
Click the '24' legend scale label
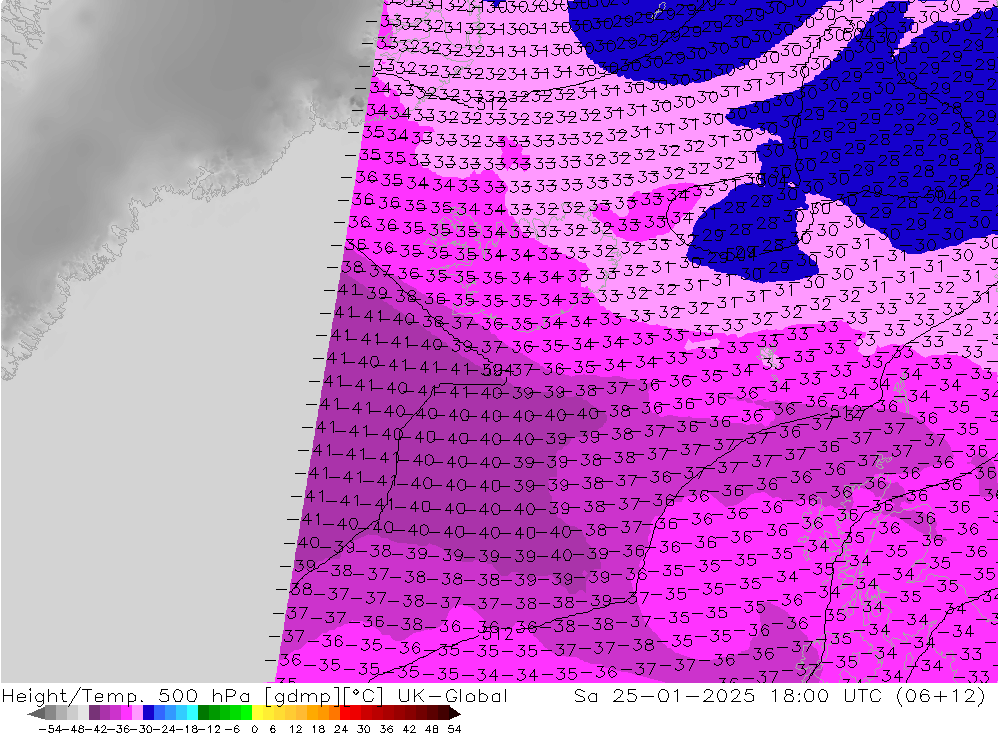(x=341, y=729)
